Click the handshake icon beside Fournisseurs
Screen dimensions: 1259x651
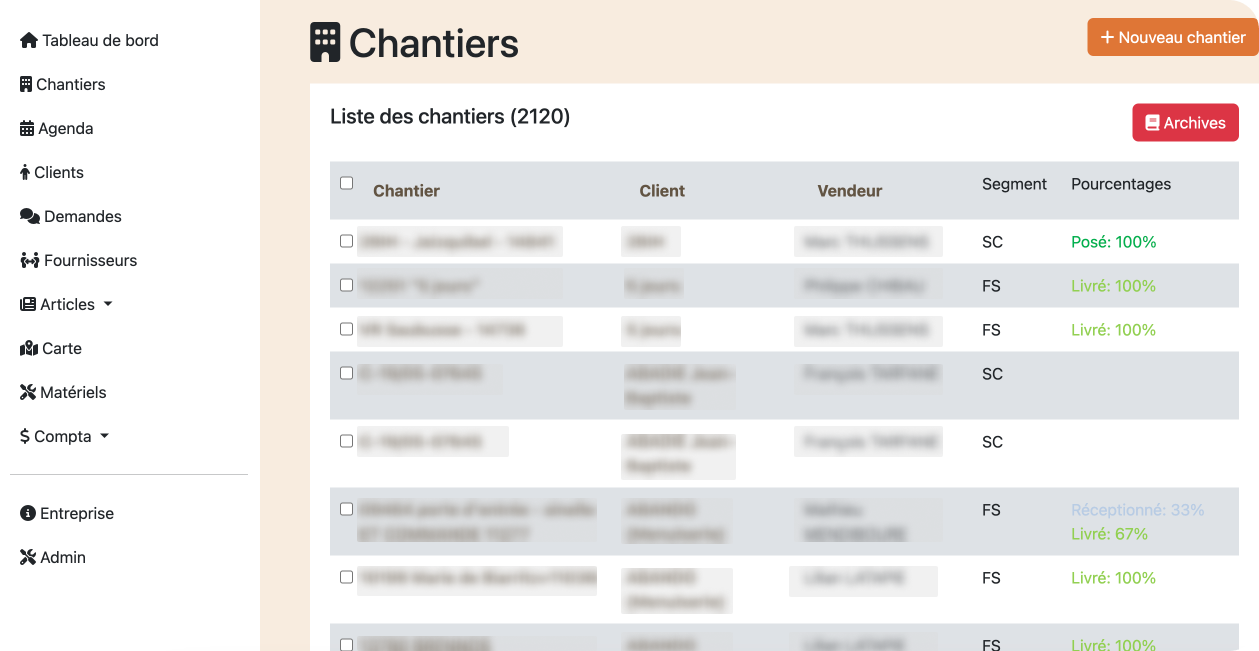click(x=30, y=261)
